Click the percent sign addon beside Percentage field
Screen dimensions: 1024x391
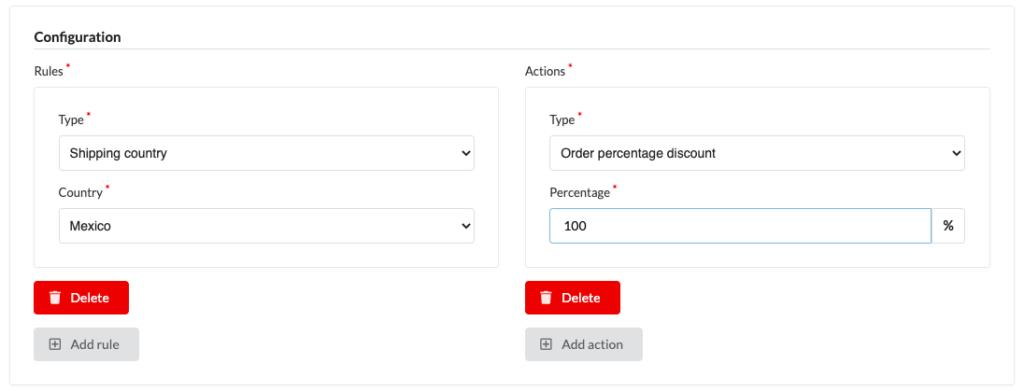pyautogui.click(x=948, y=226)
